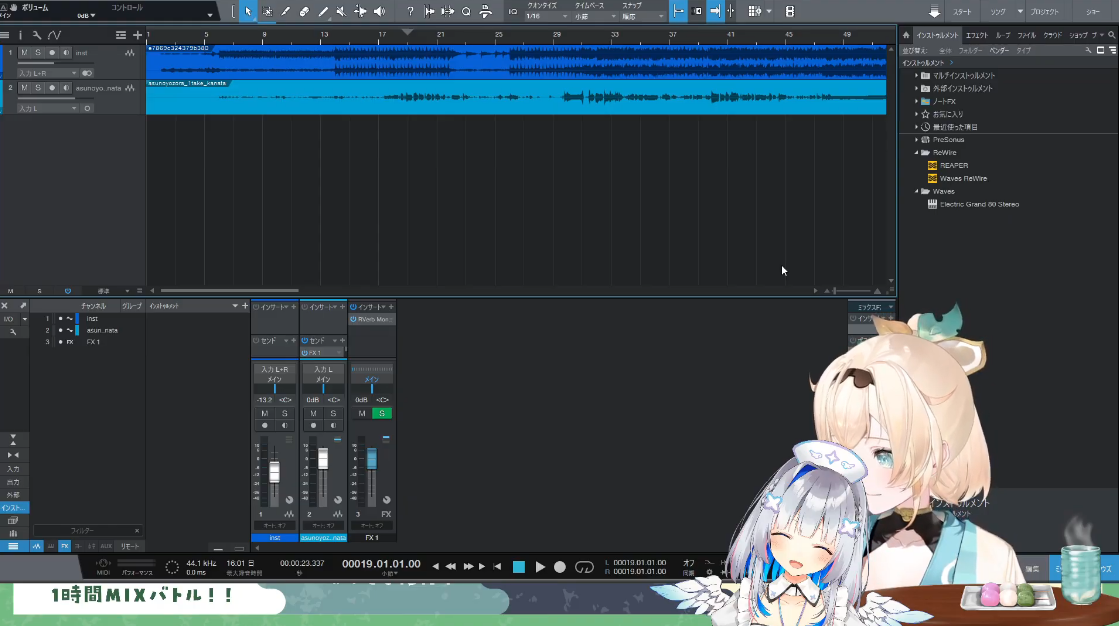This screenshot has height=626, width=1119.
Task: Click the リモート button below channel list
Action: coord(130,546)
